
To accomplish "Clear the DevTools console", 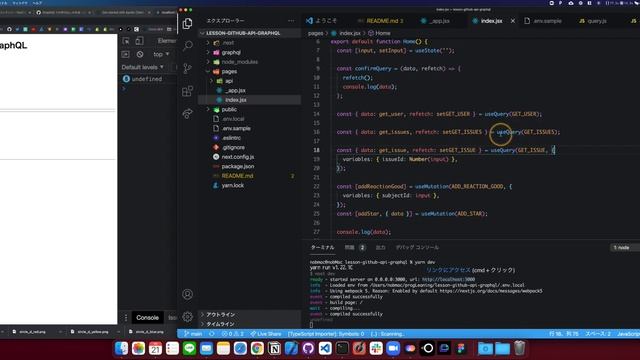I will [x=140, y=54].
